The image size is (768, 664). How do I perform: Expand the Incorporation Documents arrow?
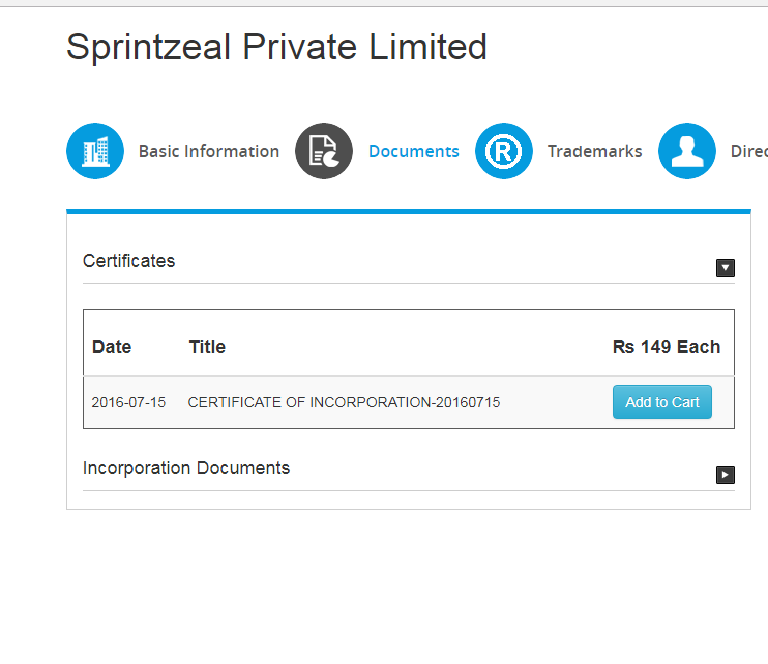click(x=726, y=475)
